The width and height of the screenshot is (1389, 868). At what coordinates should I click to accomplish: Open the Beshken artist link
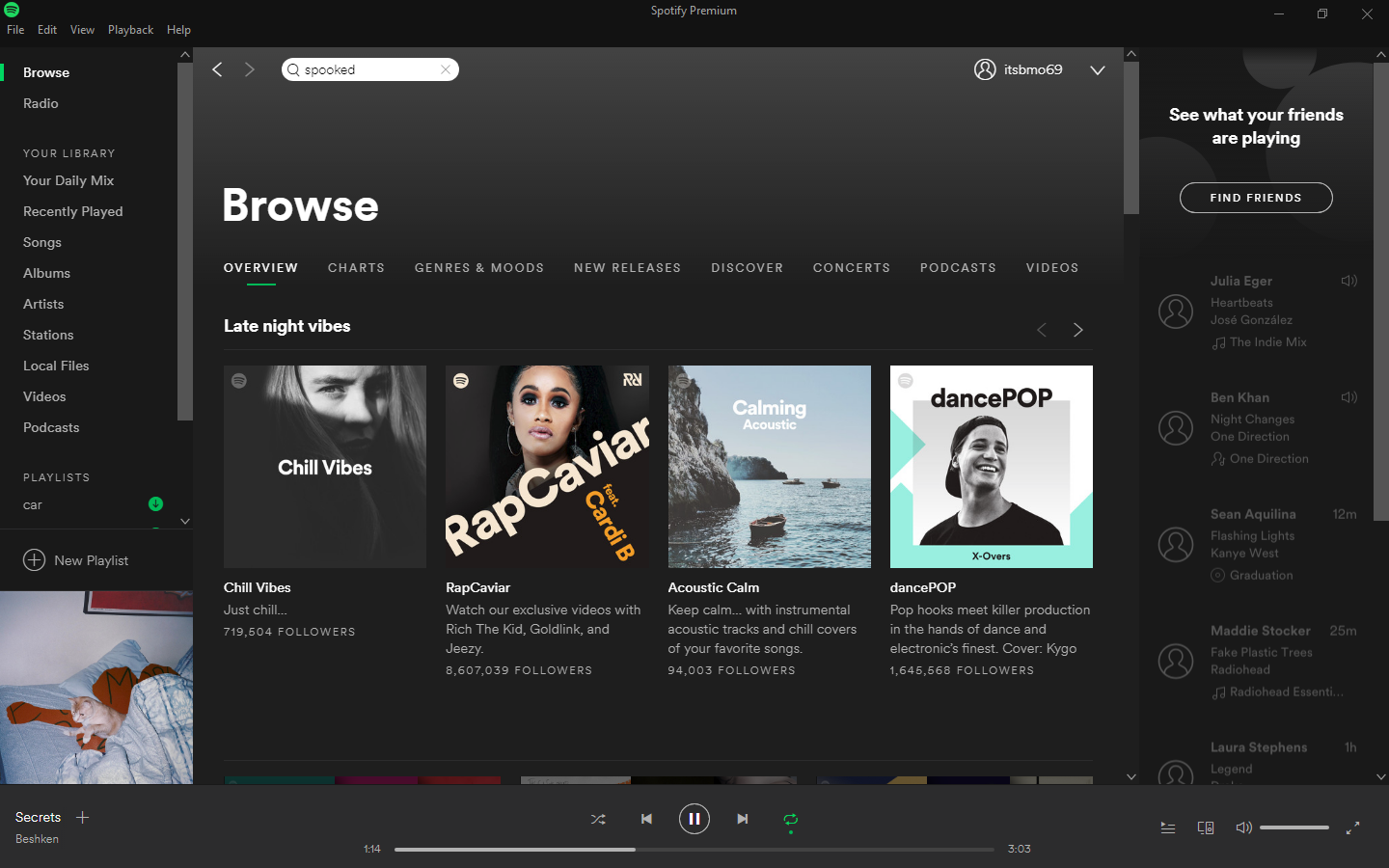(37, 839)
